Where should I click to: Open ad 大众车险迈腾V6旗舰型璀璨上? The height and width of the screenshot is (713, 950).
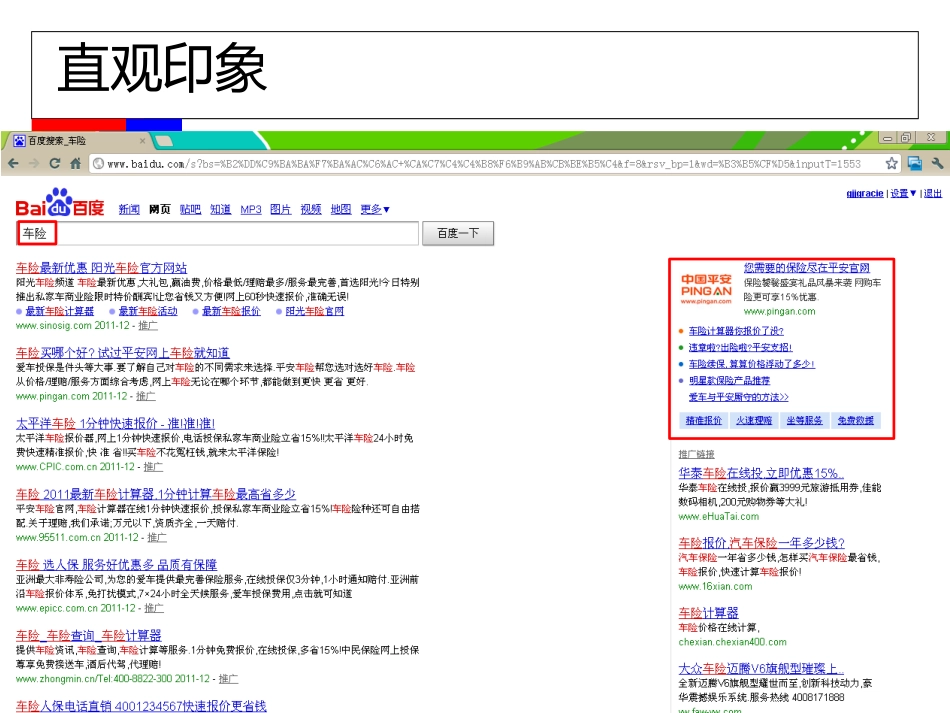point(761,669)
